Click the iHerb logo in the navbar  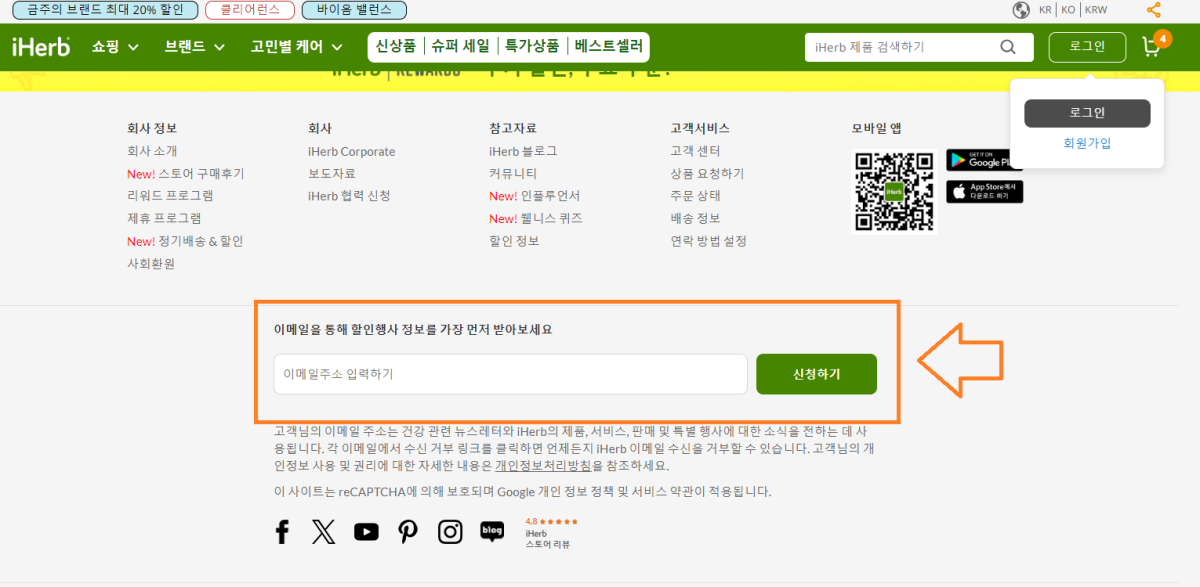pyautogui.click(x=38, y=46)
